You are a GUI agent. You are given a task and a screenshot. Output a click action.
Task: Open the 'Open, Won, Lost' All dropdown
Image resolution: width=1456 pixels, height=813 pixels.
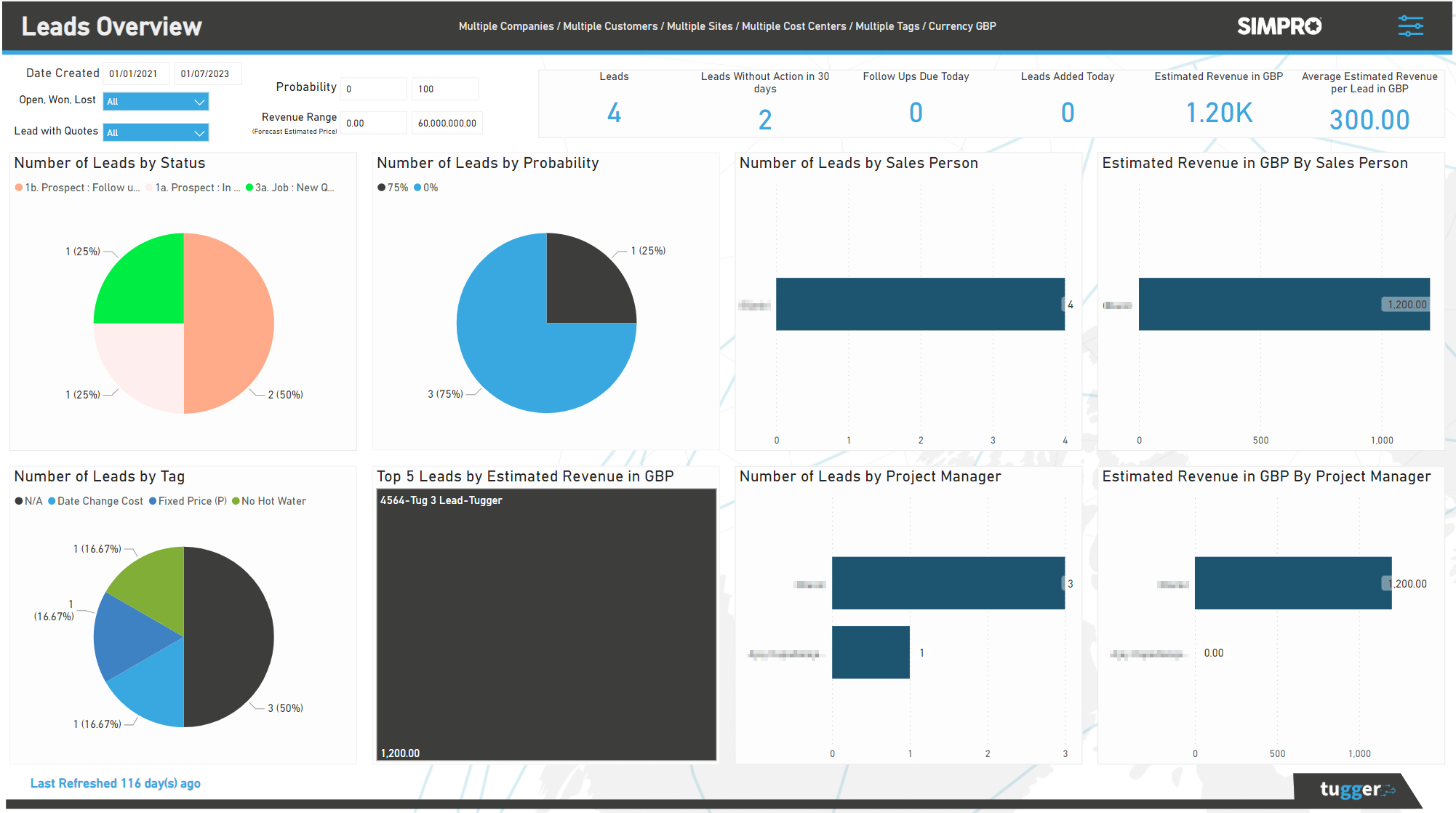(x=155, y=101)
